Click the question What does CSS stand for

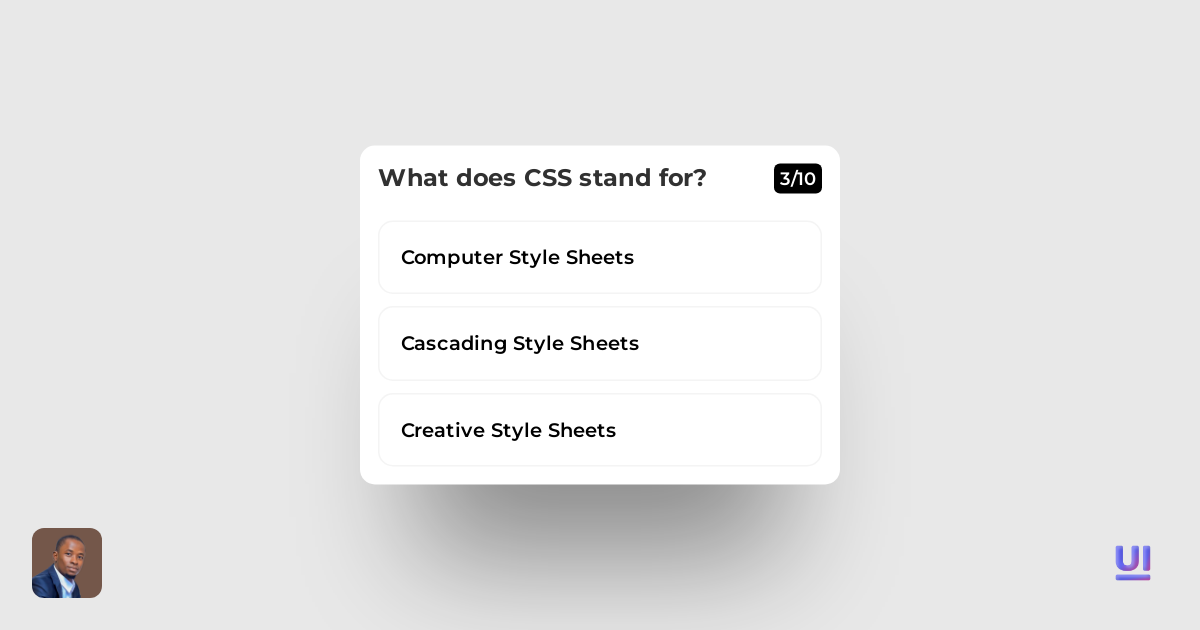click(x=543, y=178)
